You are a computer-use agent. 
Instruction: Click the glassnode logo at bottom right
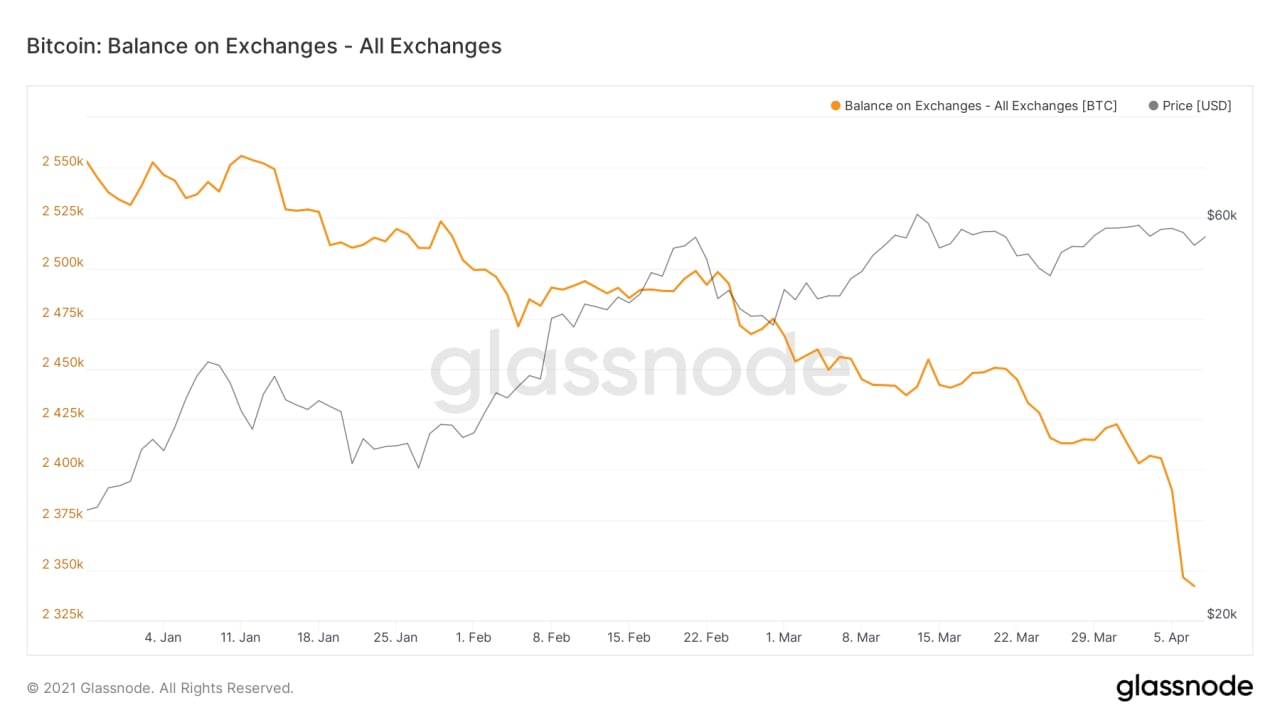pos(1184,687)
